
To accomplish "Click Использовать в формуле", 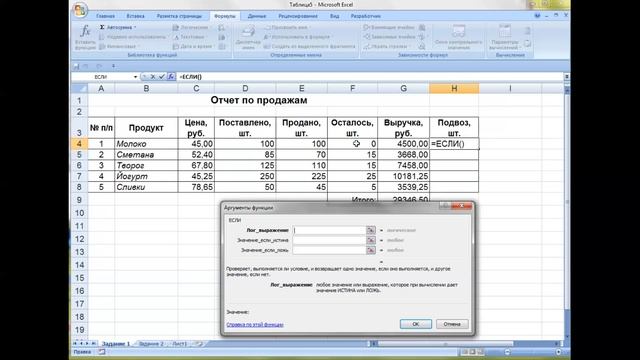I will 299,37.
